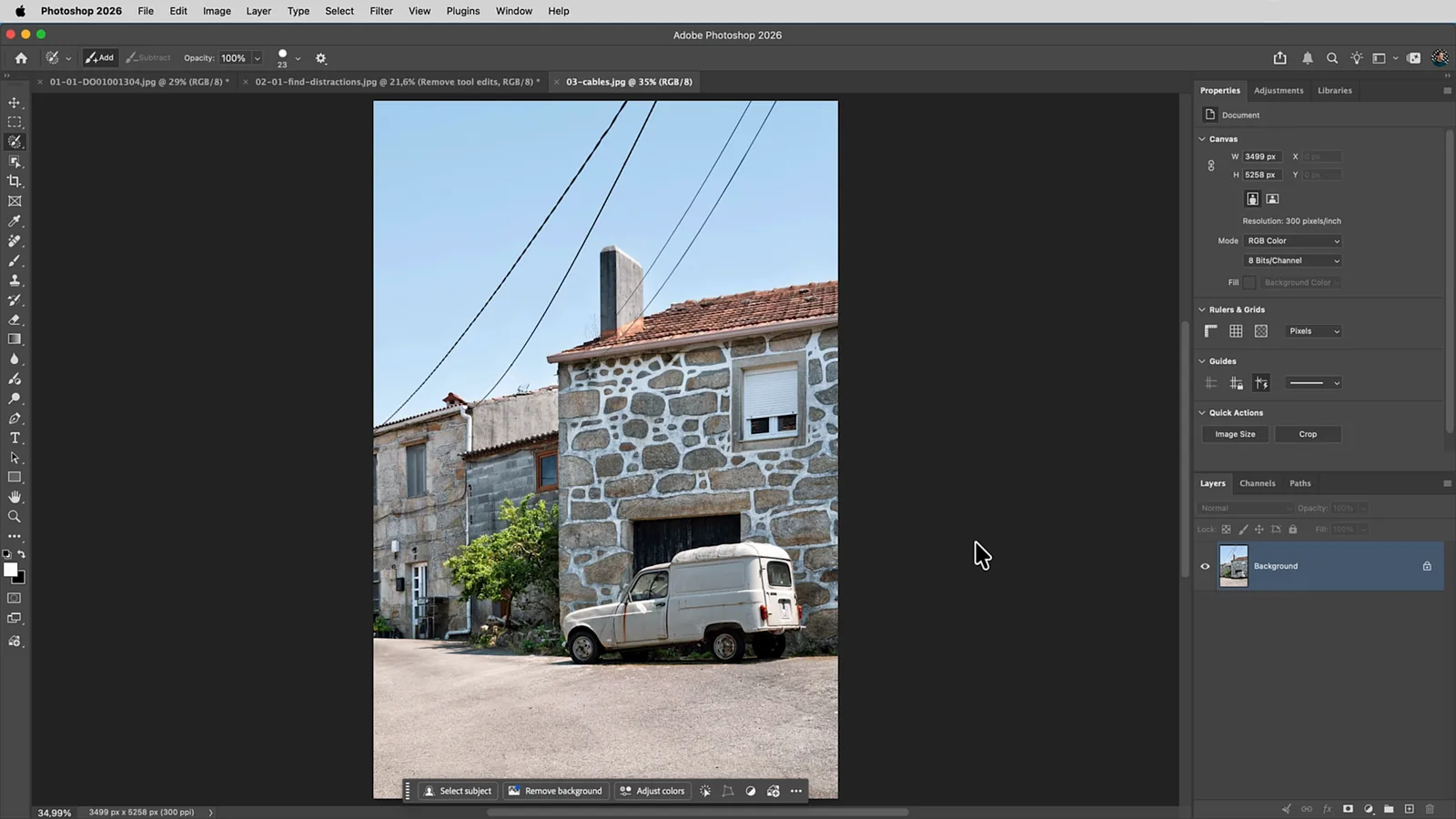The image size is (1456, 819).
Task: Open the Pixels units dropdown
Action: [1313, 331]
